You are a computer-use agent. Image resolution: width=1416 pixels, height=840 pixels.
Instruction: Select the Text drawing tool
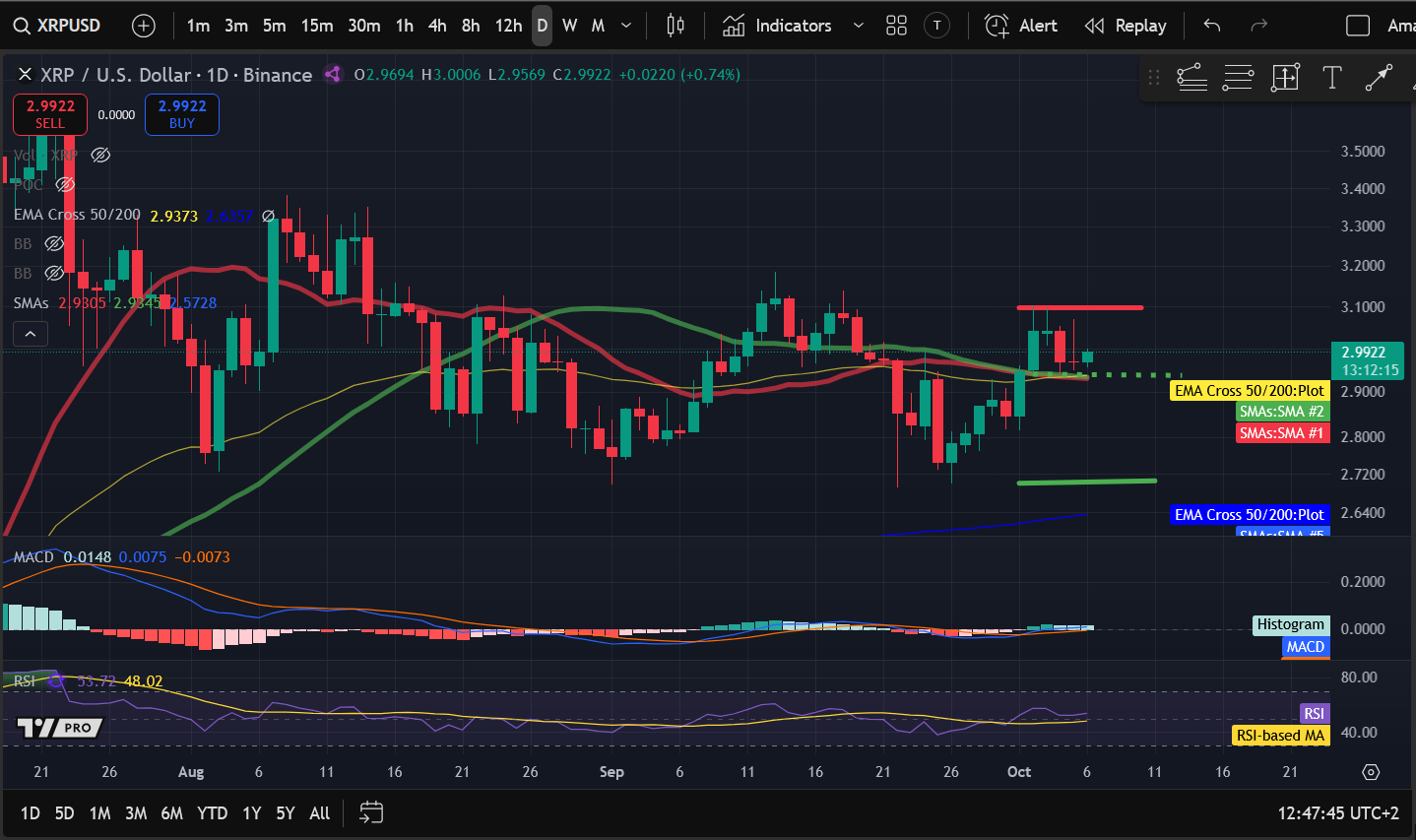click(x=1332, y=78)
